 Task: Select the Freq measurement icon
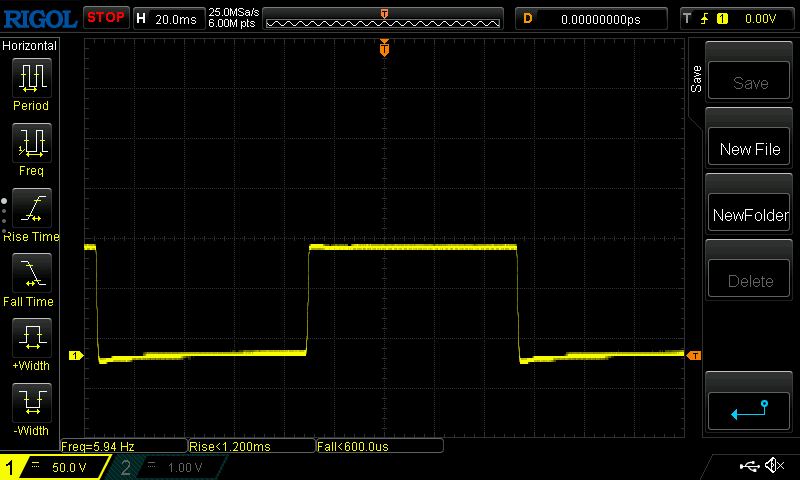(30, 143)
